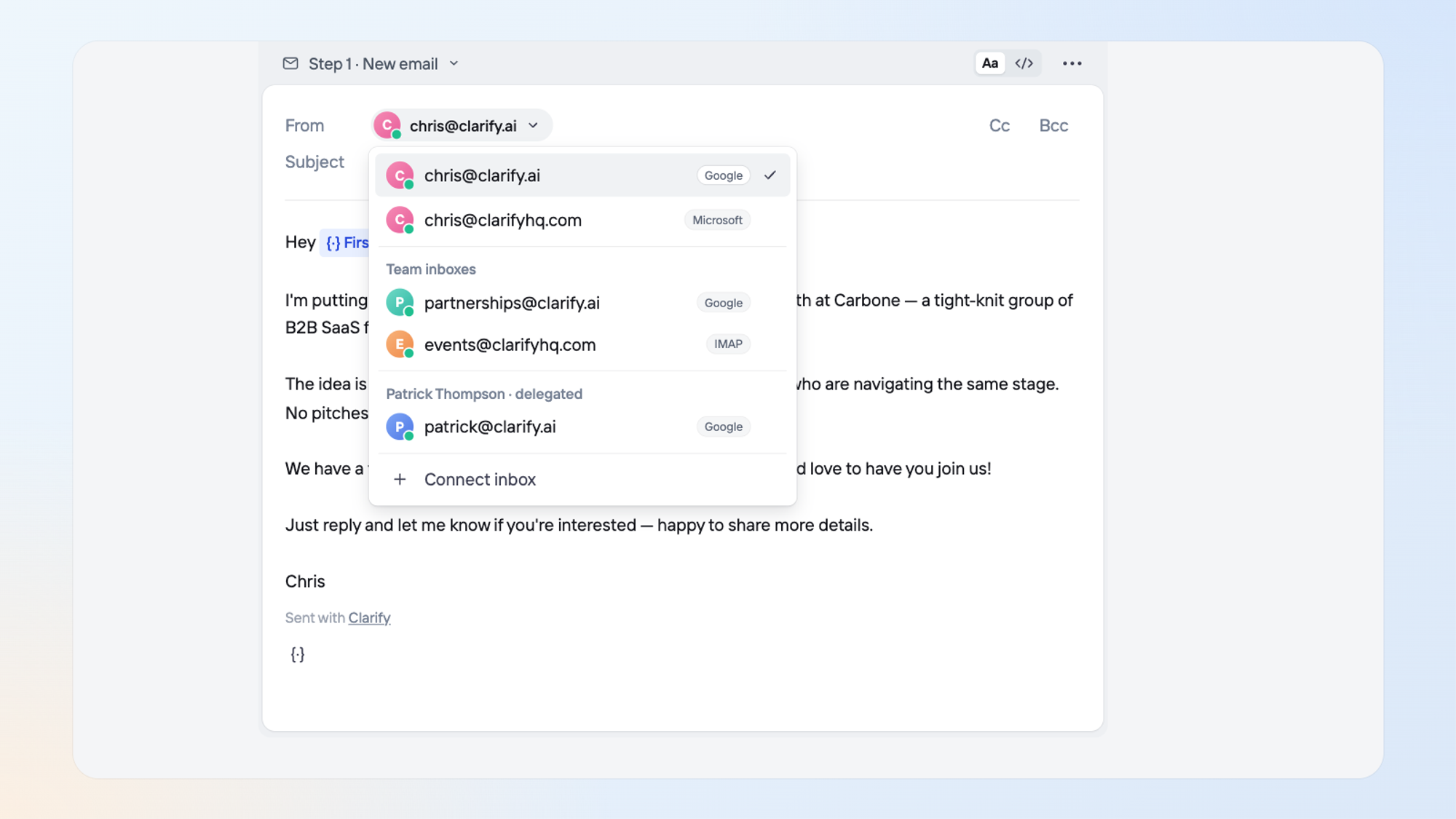Image resolution: width=1456 pixels, height=819 pixels.
Task: Select chris@clarifyhq.com Microsoft inbox
Action: point(582,220)
